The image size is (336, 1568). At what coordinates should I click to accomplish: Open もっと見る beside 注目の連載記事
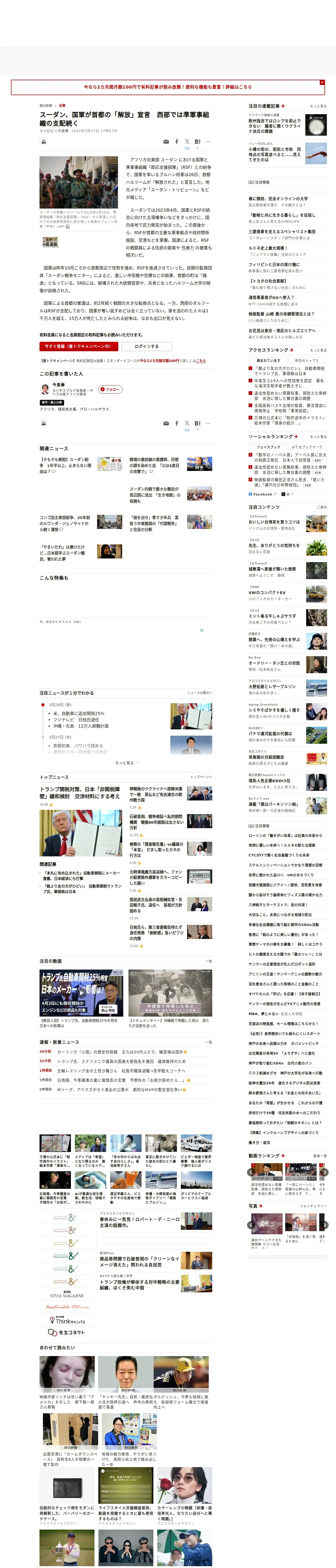tap(318, 106)
